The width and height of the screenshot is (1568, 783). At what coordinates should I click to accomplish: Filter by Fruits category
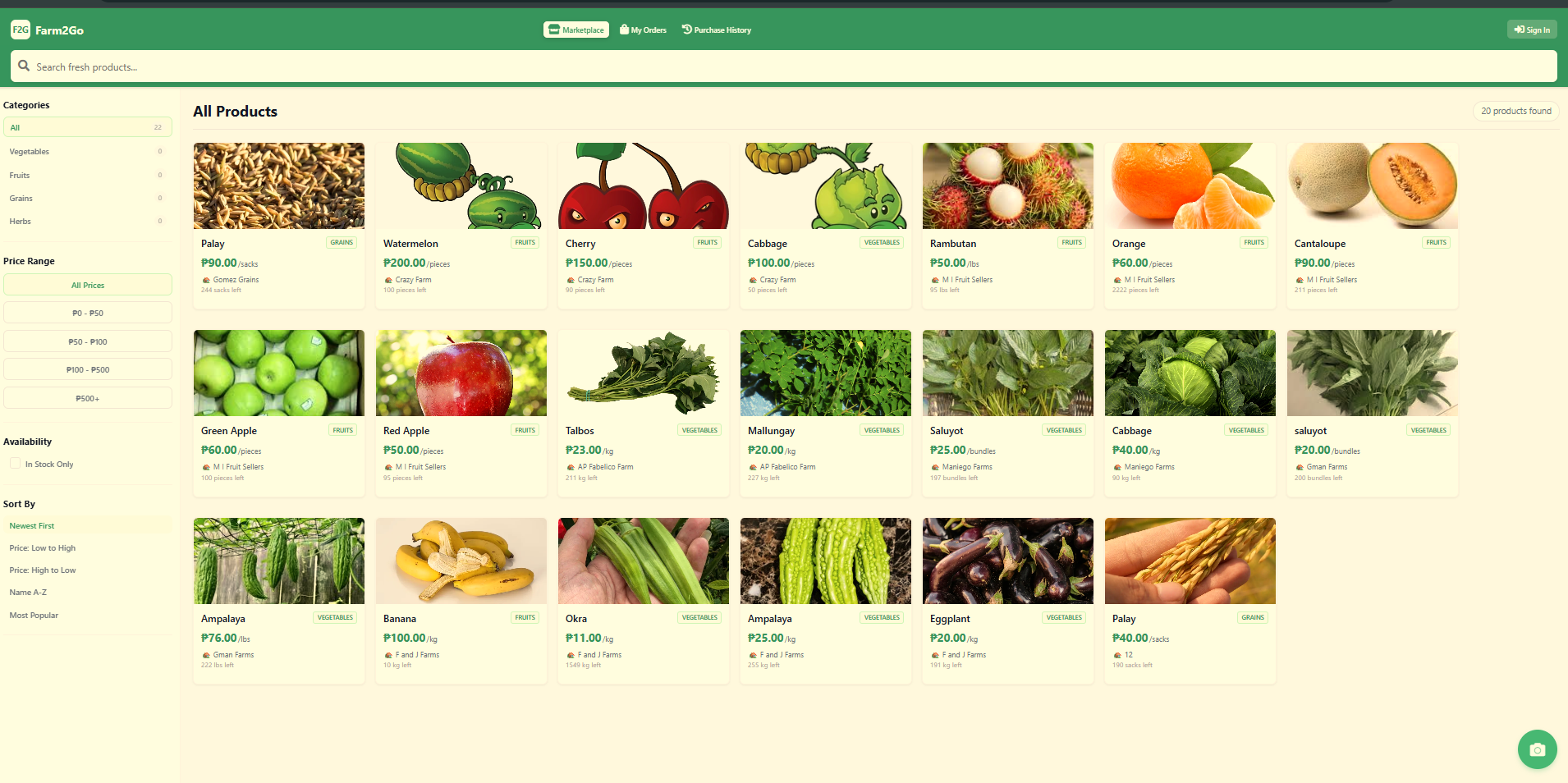click(x=88, y=175)
